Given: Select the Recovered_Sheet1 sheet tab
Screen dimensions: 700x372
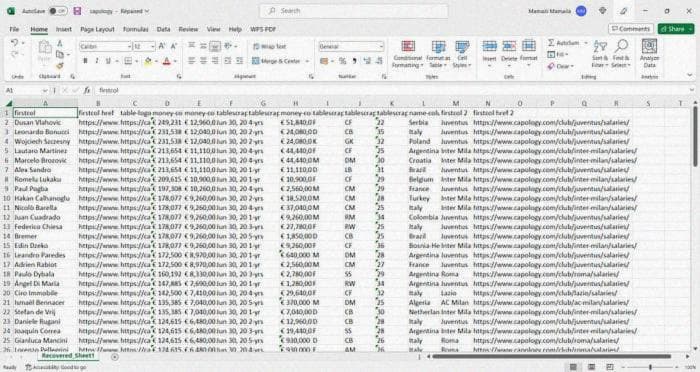Looking at the screenshot, I should pos(68,356).
